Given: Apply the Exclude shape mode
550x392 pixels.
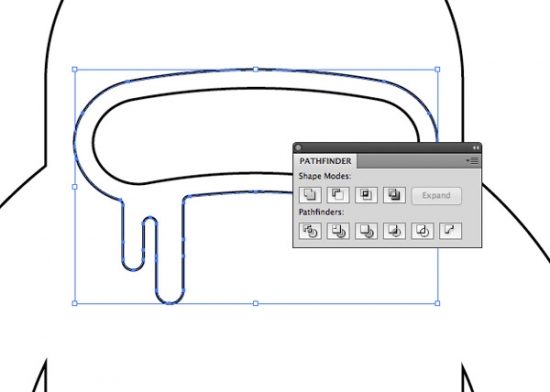Looking at the screenshot, I should pyautogui.click(x=394, y=195).
